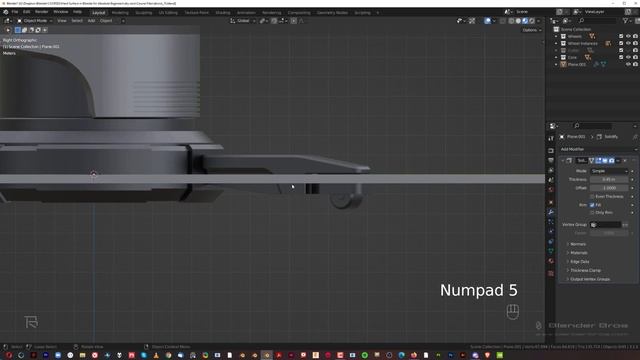The width and height of the screenshot is (640, 360).
Task: Click the Select Box tool icon
Action: pyautogui.click(x=18, y=30)
